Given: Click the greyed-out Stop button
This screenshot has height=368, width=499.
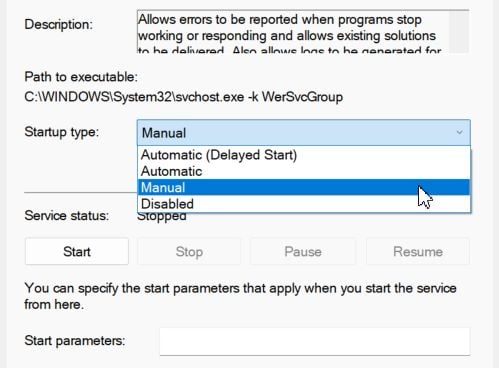Looking at the screenshot, I should click(189, 252).
